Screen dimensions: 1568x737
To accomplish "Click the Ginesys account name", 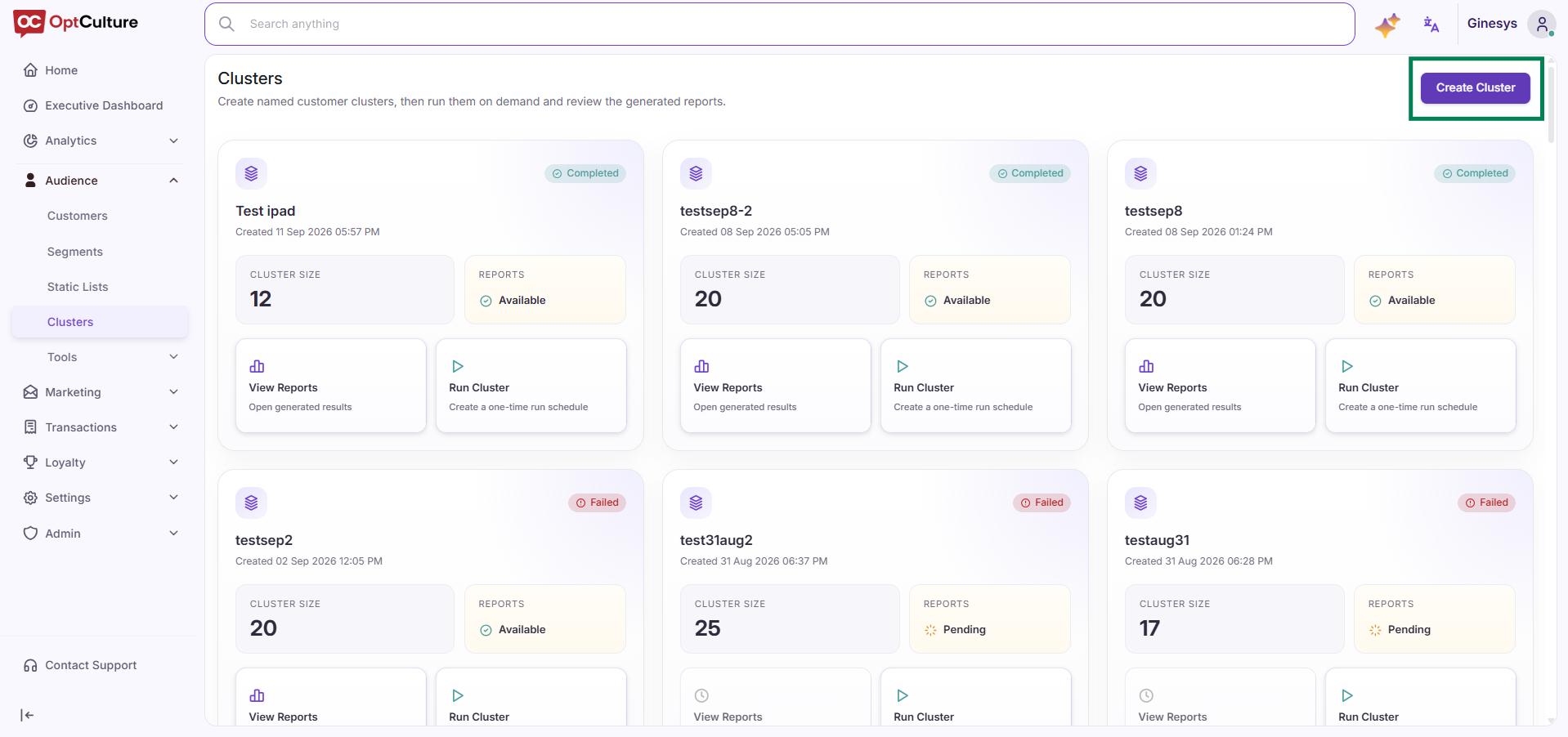I will (1492, 24).
